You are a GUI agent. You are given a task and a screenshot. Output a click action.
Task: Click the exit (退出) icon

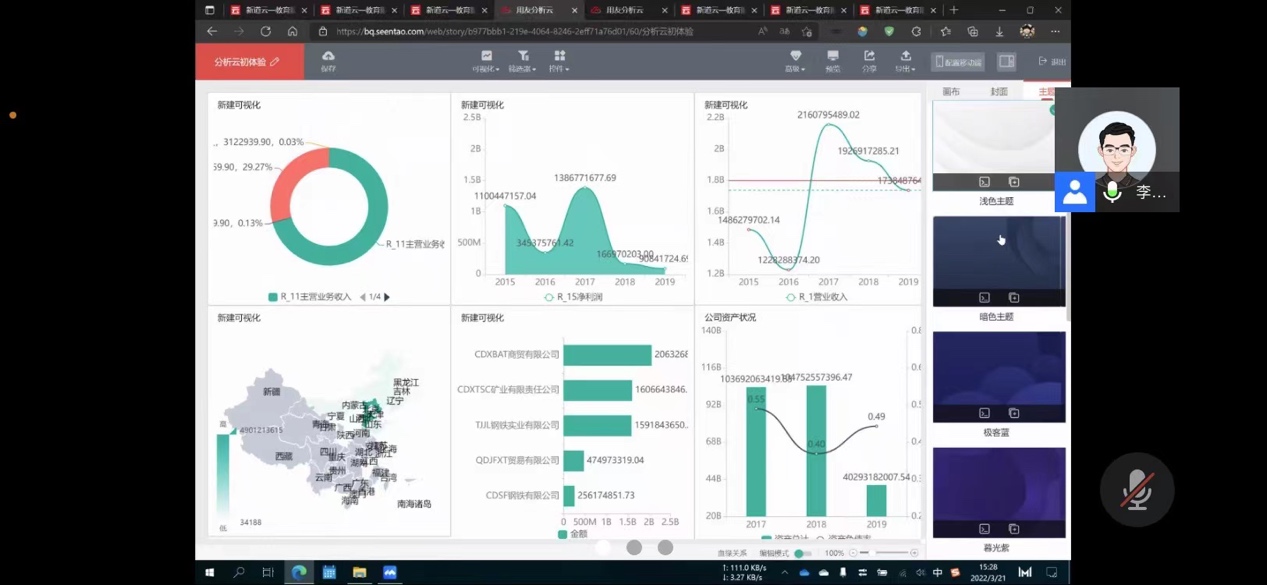pos(1051,62)
